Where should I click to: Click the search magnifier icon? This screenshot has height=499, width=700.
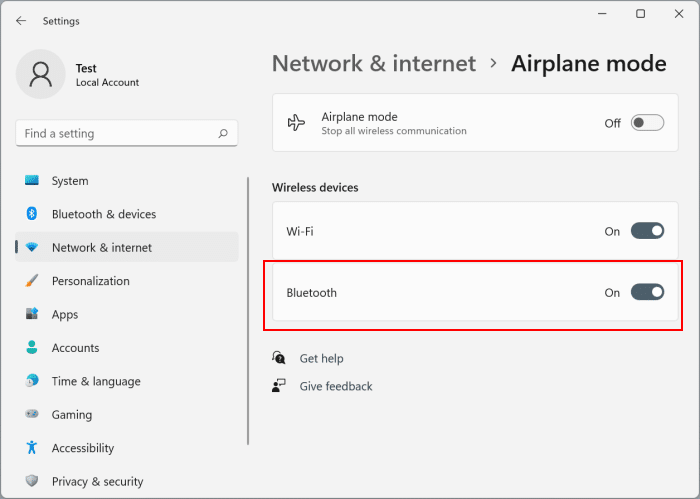[223, 133]
